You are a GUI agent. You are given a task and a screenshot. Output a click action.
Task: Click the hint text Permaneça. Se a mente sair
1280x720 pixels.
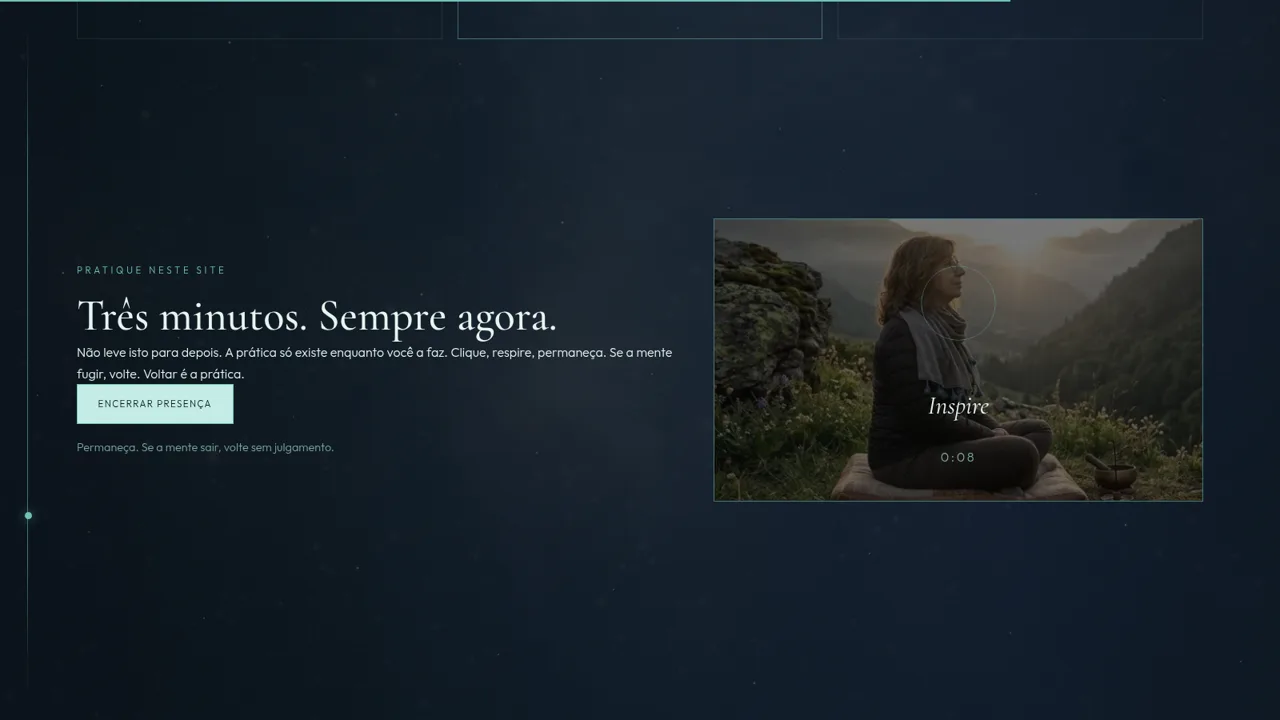click(205, 447)
